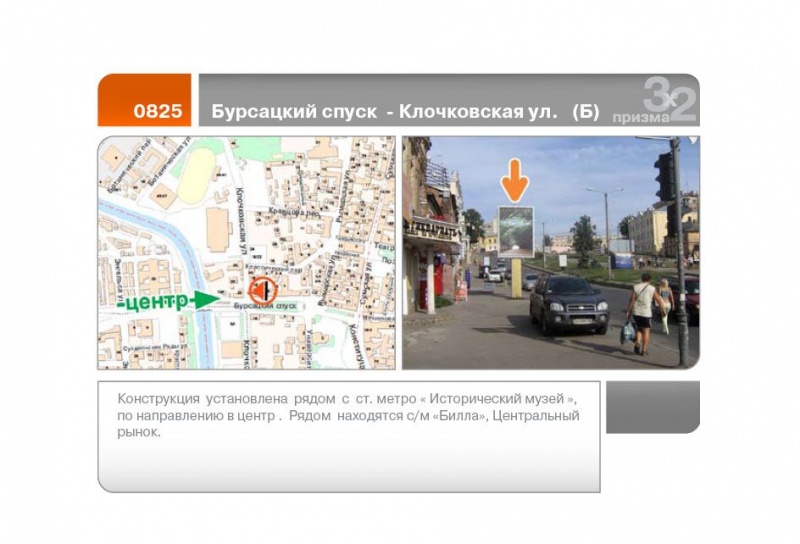Viewport: 800px width, 544px height.
Task: Click the black SUV in the photo
Action: (x=568, y=303)
